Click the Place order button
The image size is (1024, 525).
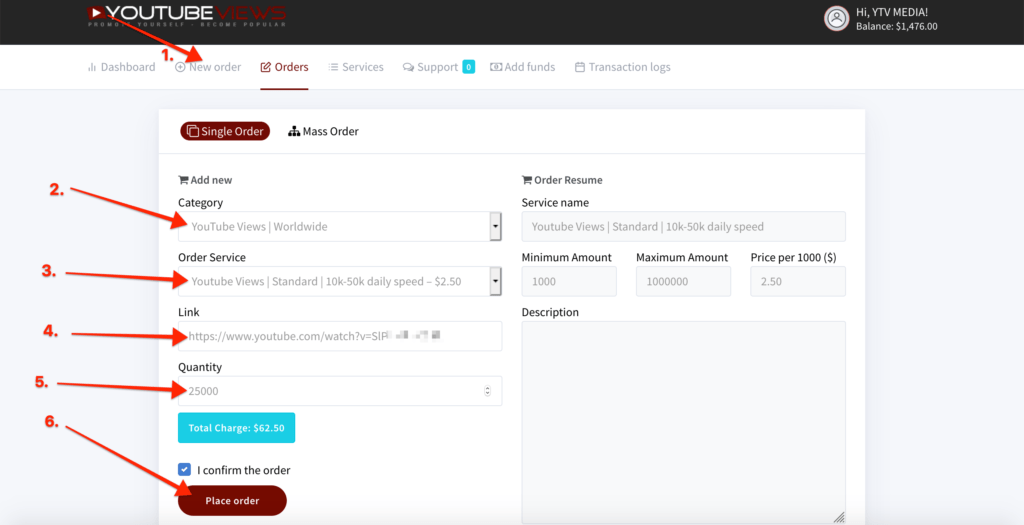pos(232,501)
